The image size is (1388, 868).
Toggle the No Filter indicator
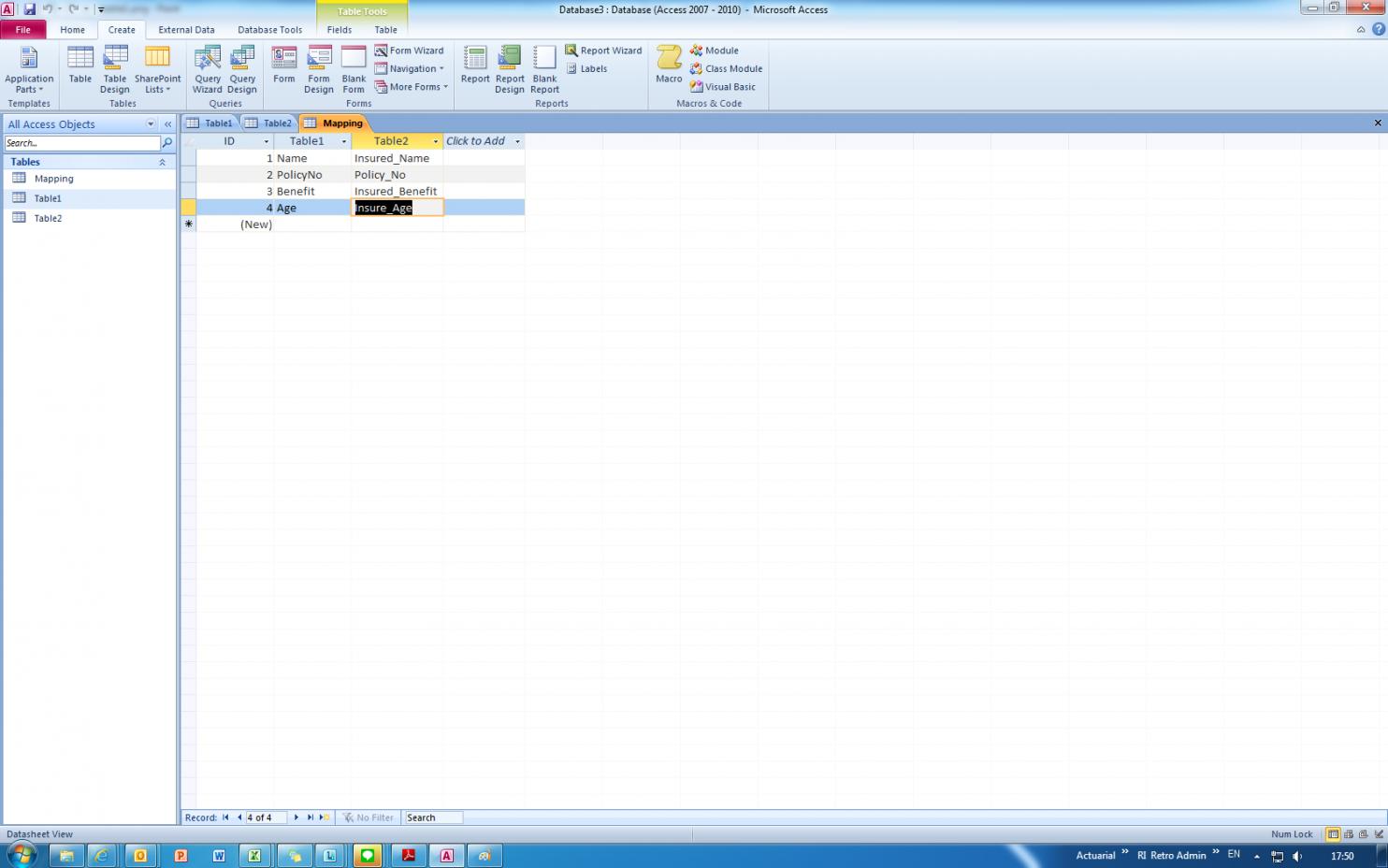click(x=368, y=817)
